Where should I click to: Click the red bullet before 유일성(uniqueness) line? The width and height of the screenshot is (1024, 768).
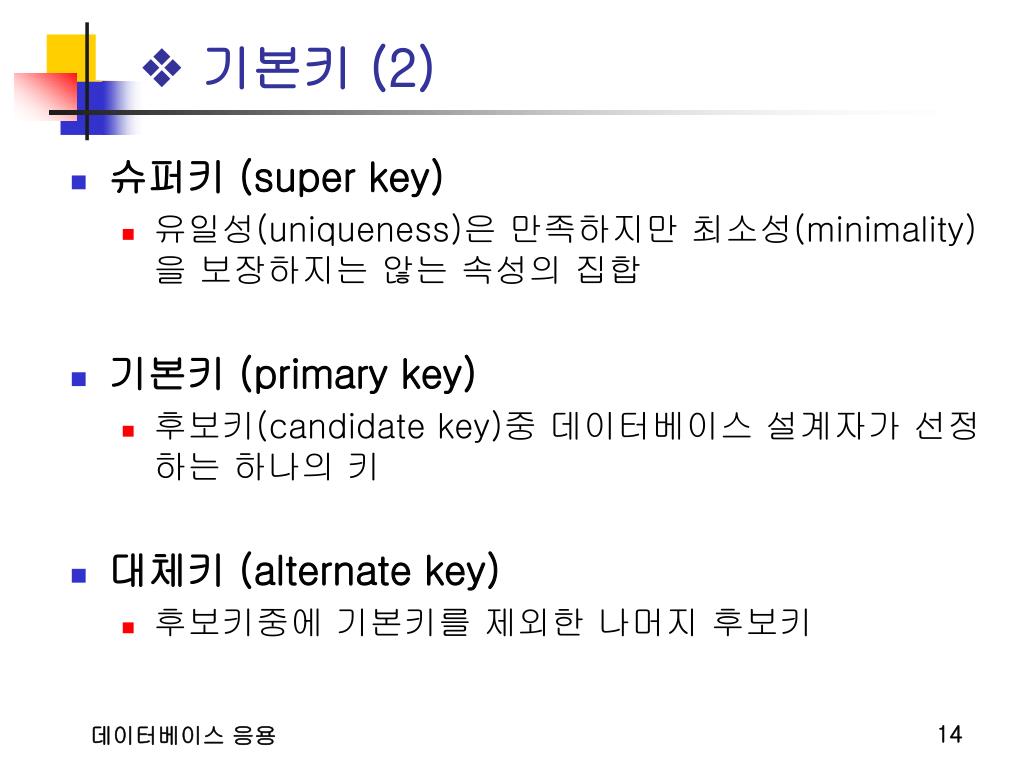[129, 233]
